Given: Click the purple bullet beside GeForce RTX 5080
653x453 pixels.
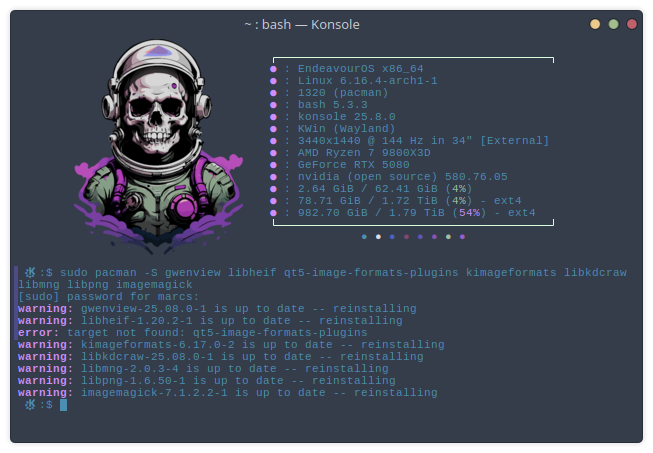Looking at the screenshot, I should (273, 165).
